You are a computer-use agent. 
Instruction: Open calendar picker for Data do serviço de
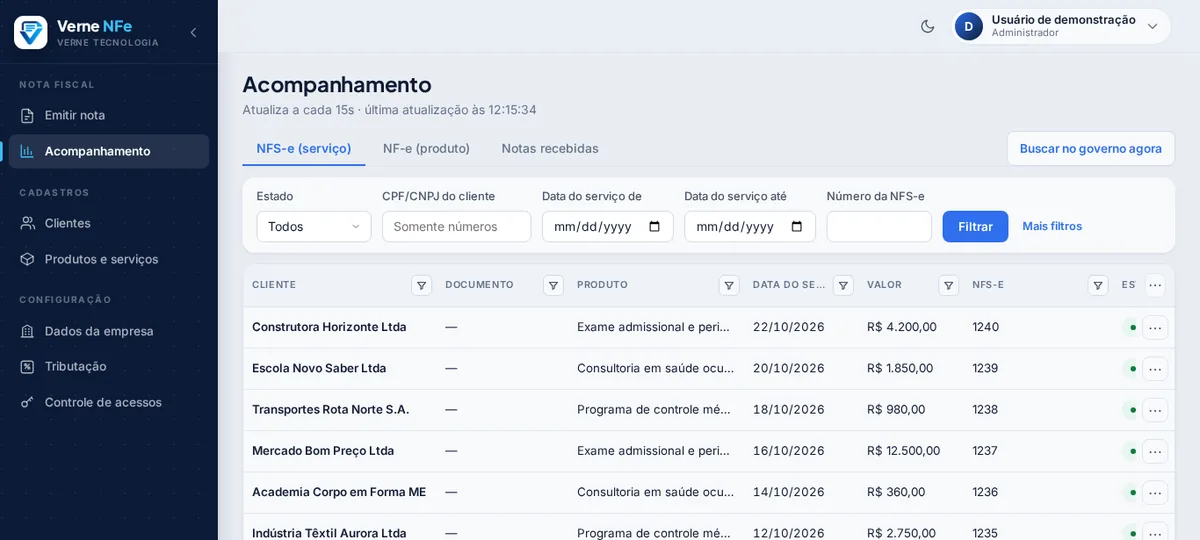[655, 226]
